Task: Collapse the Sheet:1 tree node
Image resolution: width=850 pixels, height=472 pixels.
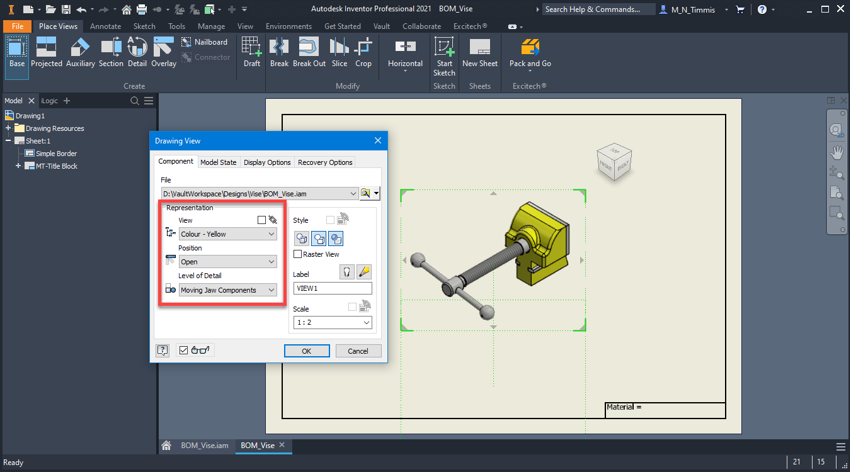Action: click(8, 141)
